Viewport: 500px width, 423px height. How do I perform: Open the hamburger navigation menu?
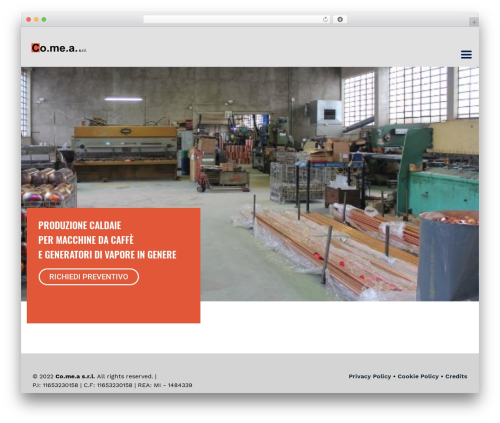(466, 54)
